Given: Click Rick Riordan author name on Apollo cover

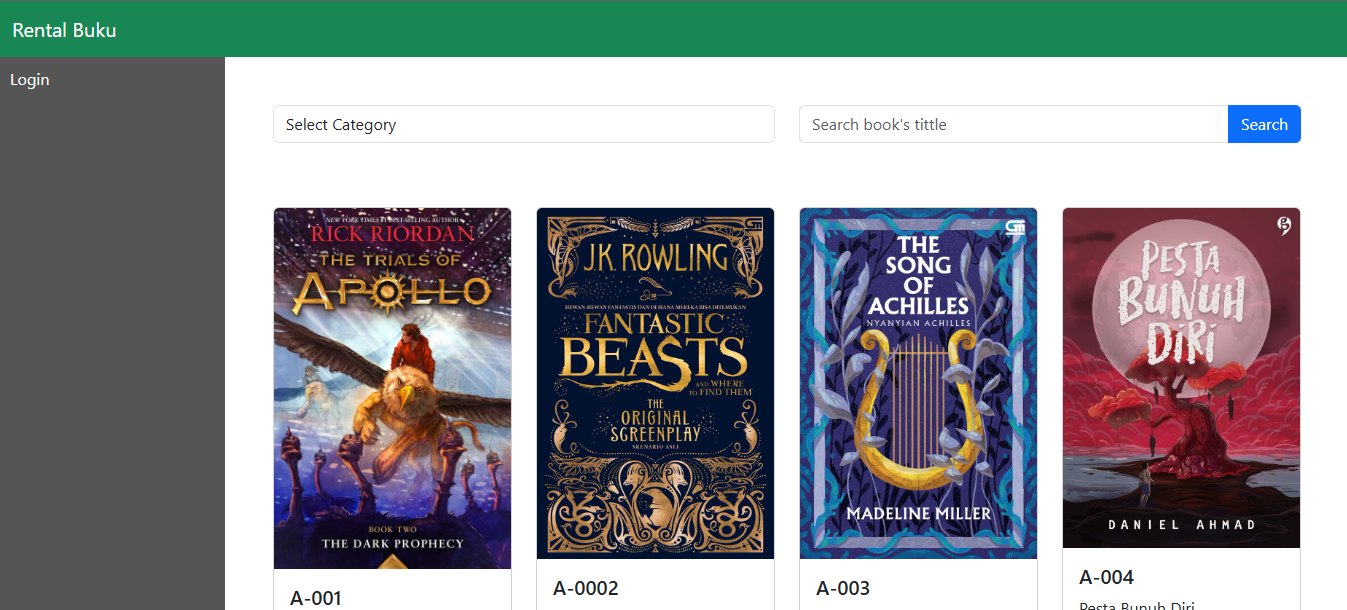Looking at the screenshot, I should point(392,234).
